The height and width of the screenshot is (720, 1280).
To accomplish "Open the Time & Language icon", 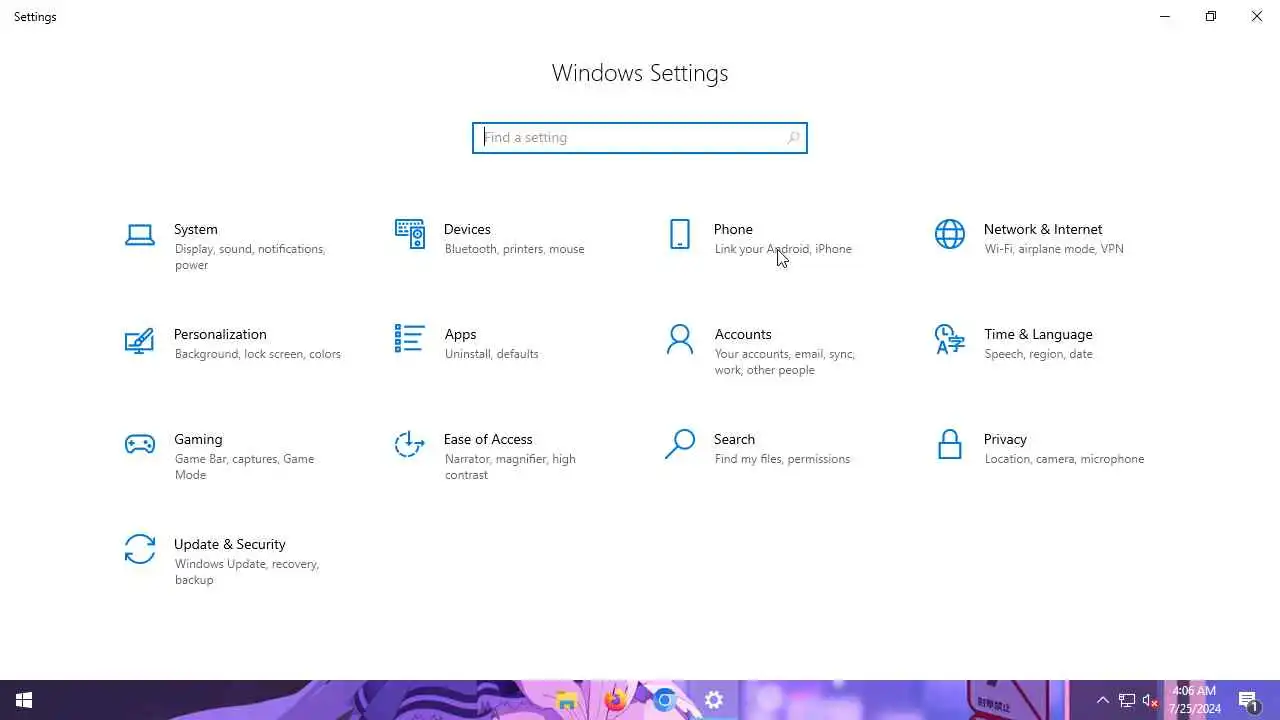I will [950, 339].
